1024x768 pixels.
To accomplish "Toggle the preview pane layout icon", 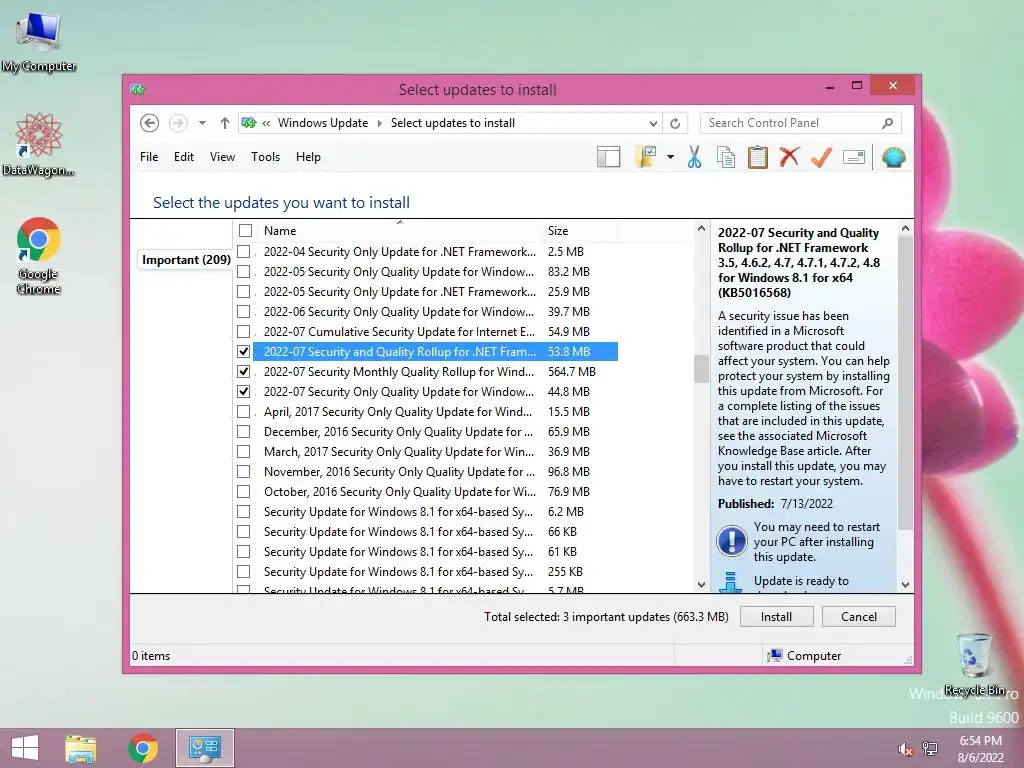I will click(x=609, y=157).
